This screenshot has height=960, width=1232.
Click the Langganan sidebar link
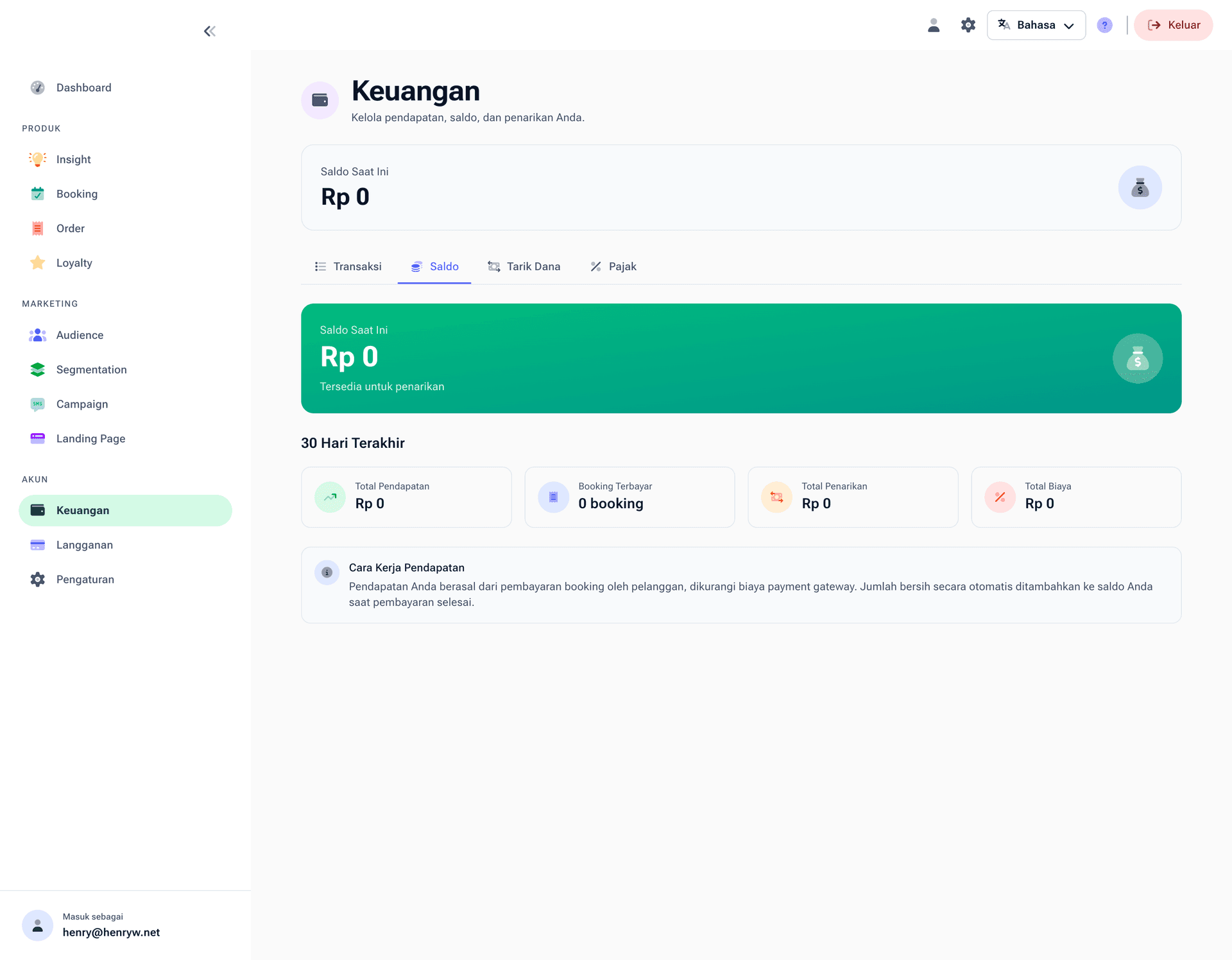point(84,545)
